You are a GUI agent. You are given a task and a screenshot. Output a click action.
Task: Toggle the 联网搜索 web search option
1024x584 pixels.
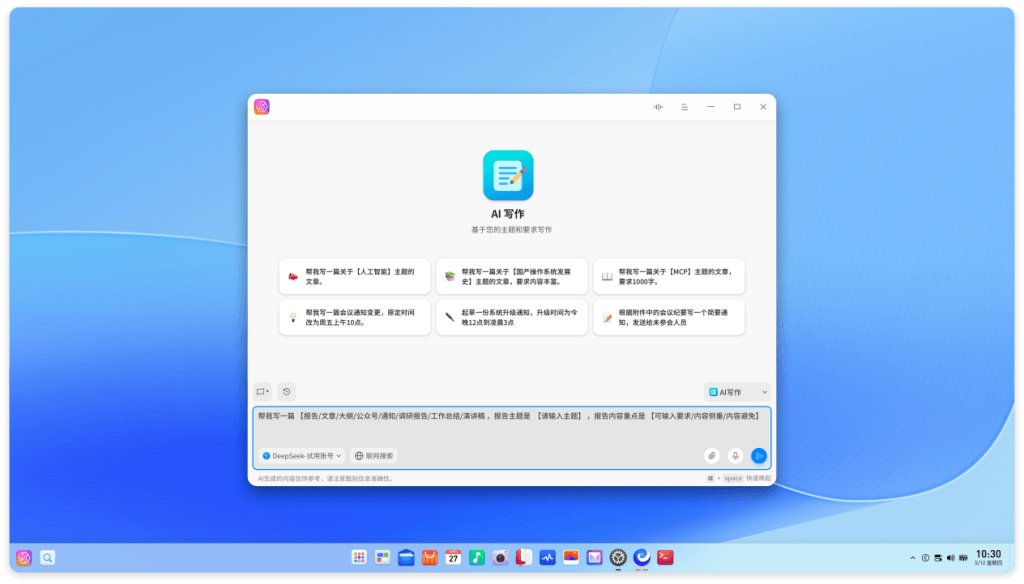tap(374, 456)
